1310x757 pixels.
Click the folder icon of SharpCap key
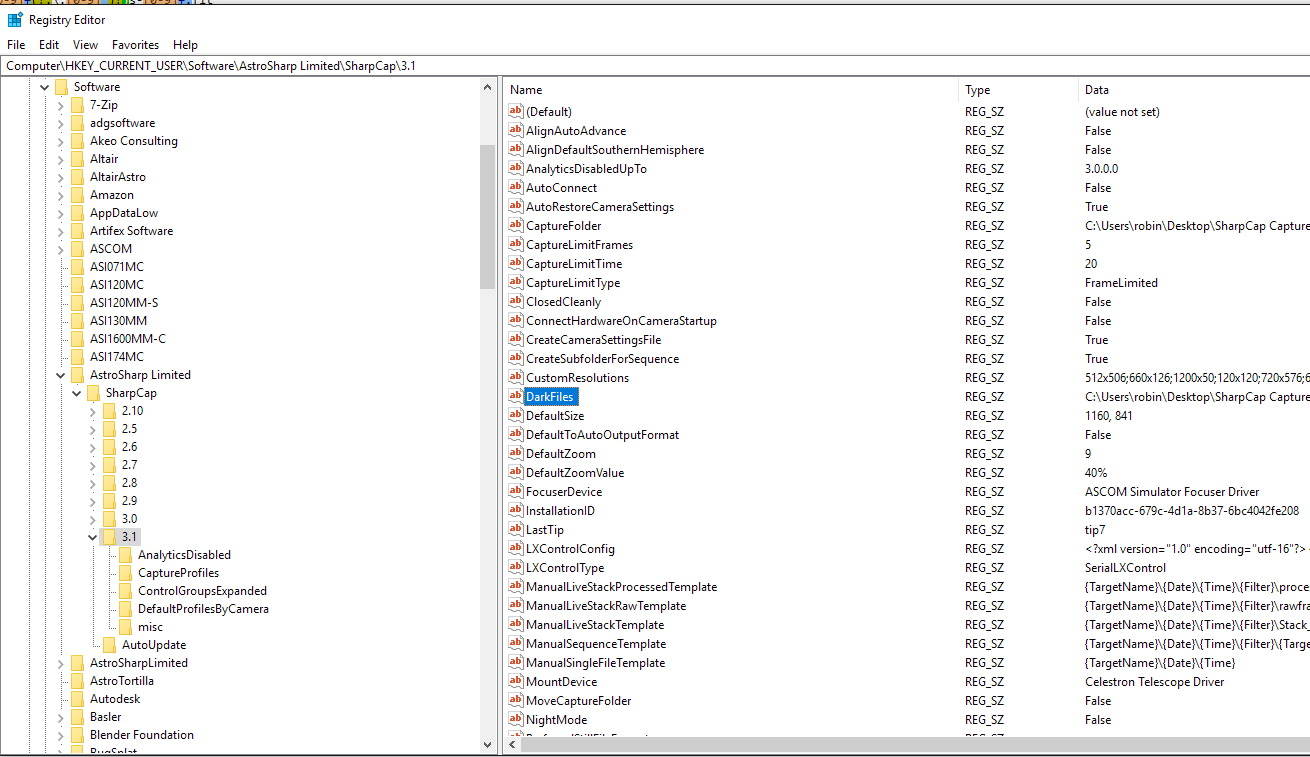click(x=93, y=393)
